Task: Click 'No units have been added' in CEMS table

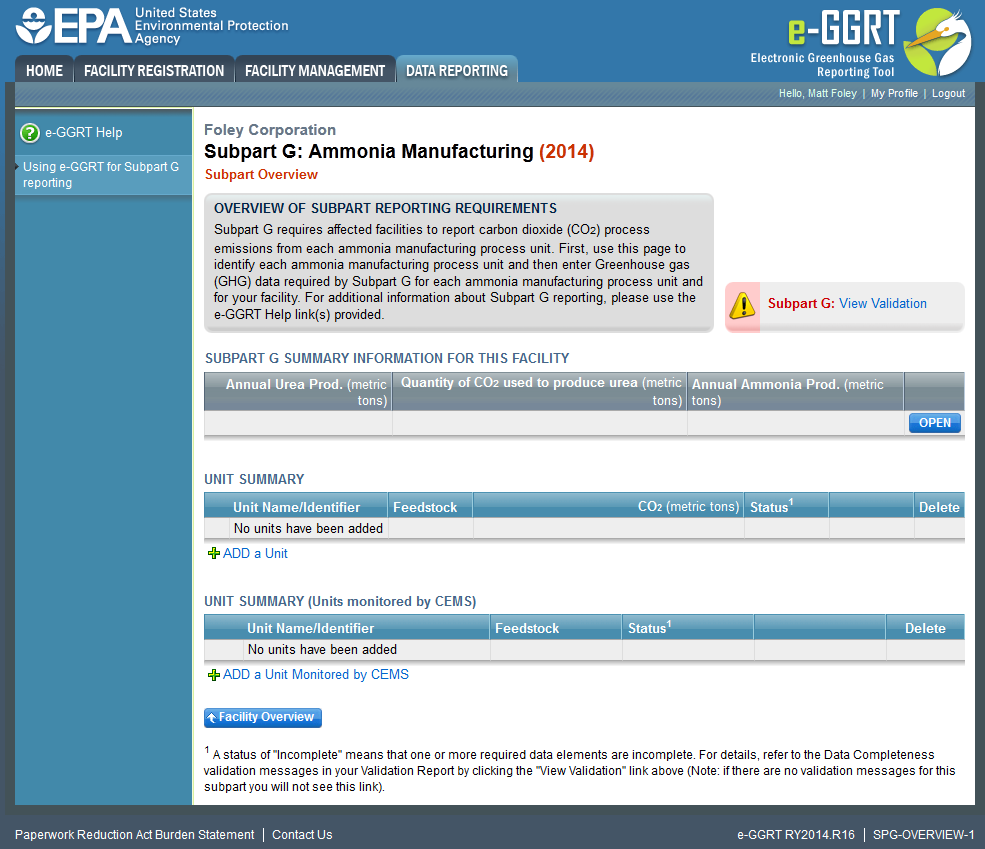Action: [x=322, y=649]
